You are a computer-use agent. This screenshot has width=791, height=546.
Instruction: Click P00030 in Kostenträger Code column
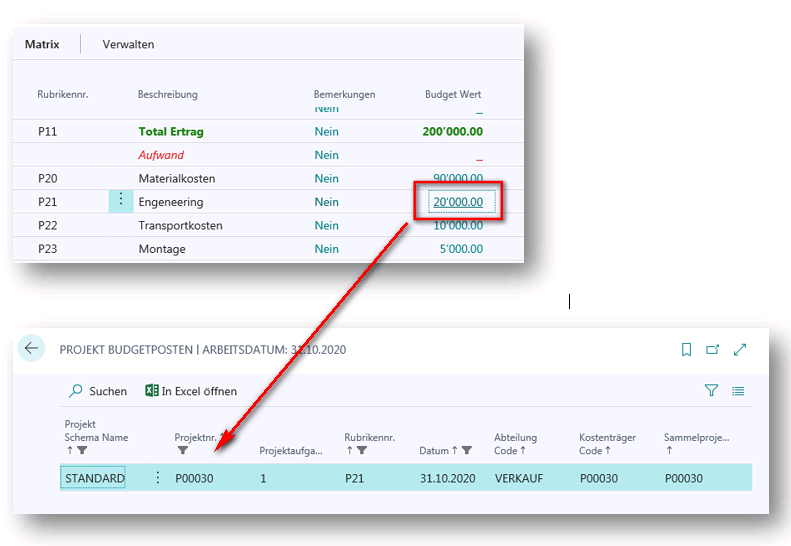[598, 478]
